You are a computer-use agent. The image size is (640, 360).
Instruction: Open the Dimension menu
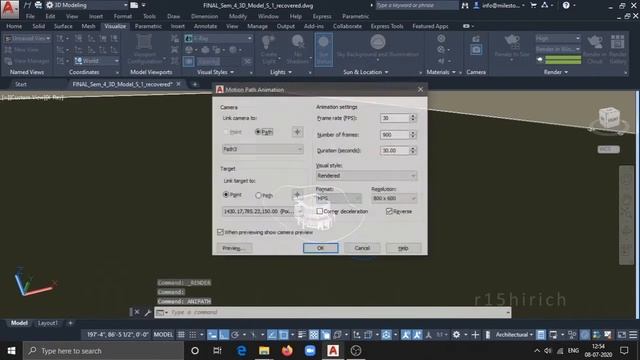[x=204, y=16]
